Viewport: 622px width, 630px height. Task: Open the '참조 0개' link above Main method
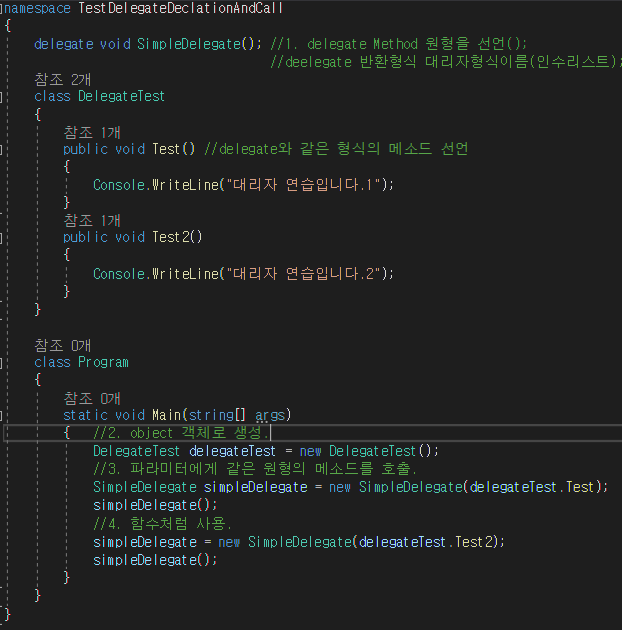click(92, 398)
